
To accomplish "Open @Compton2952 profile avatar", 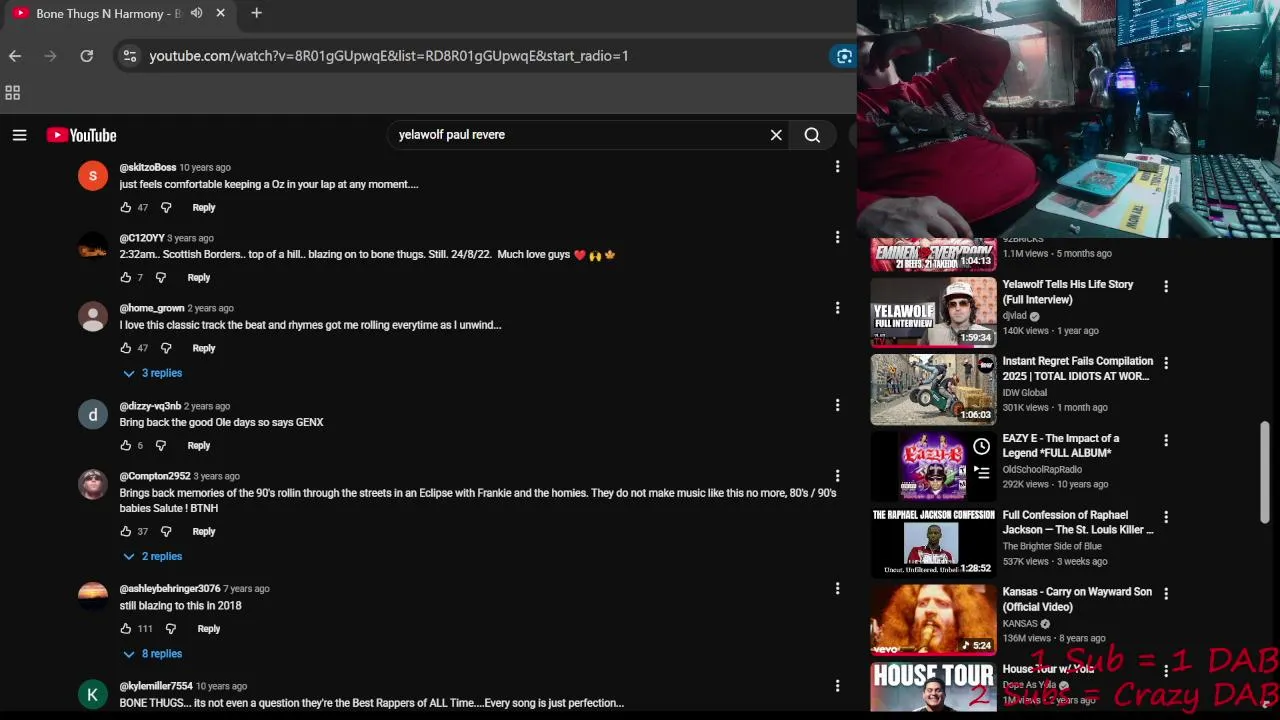I will [x=93, y=484].
